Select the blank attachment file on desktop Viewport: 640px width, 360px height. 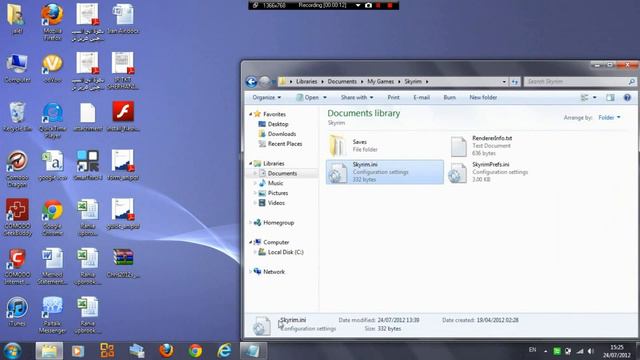tap(87, 117)
